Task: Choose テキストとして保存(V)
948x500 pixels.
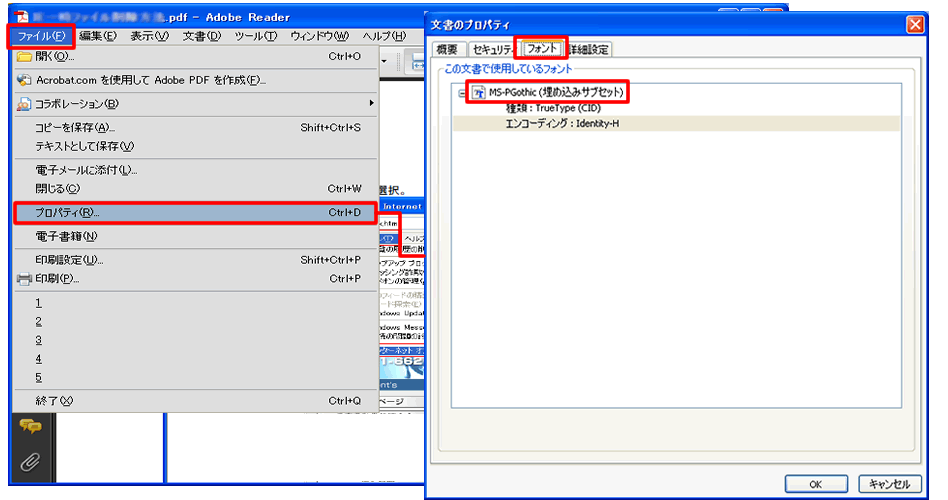Action: pyautogui.click(x=195, y=146)
